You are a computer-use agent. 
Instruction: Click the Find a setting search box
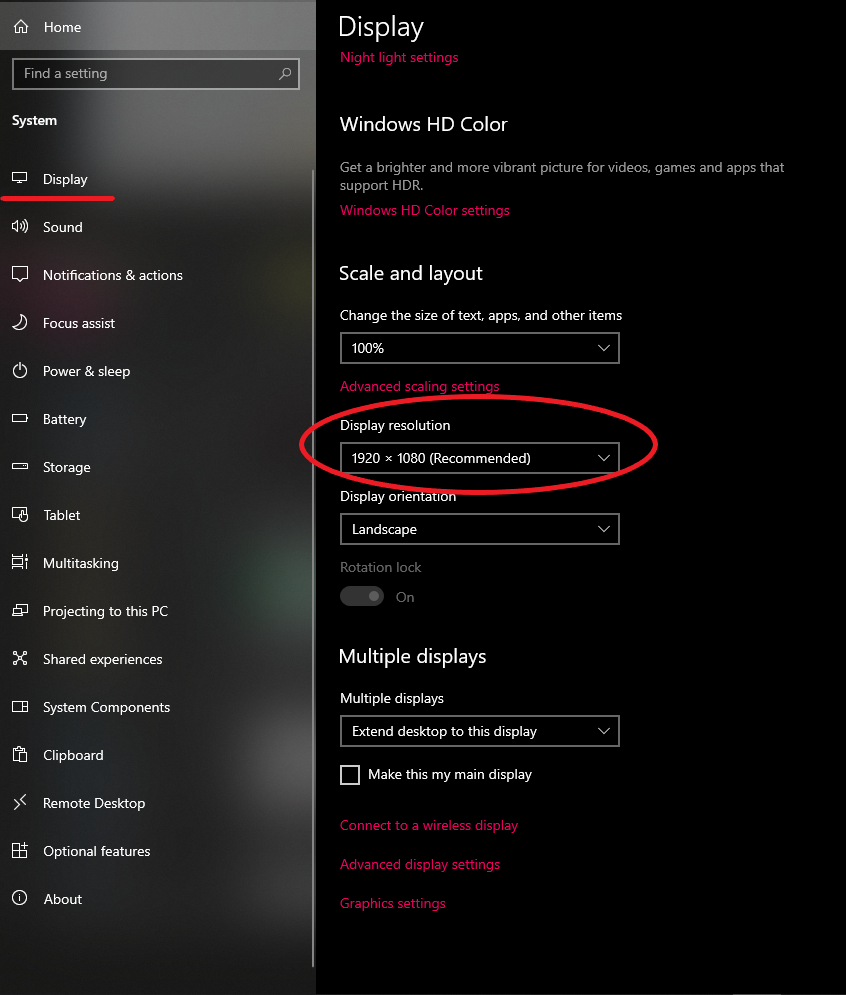pos(155,74)
